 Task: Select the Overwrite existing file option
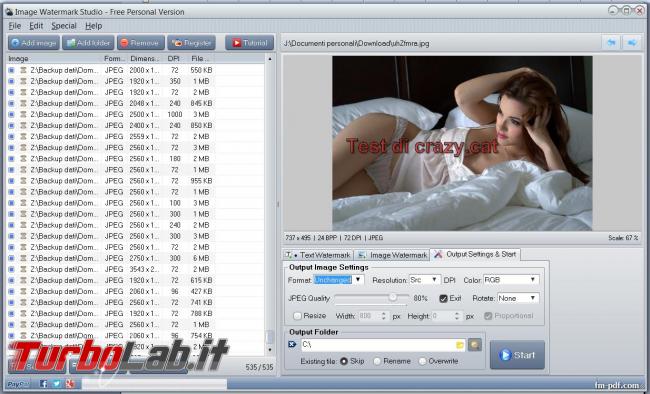coord(422,361)
